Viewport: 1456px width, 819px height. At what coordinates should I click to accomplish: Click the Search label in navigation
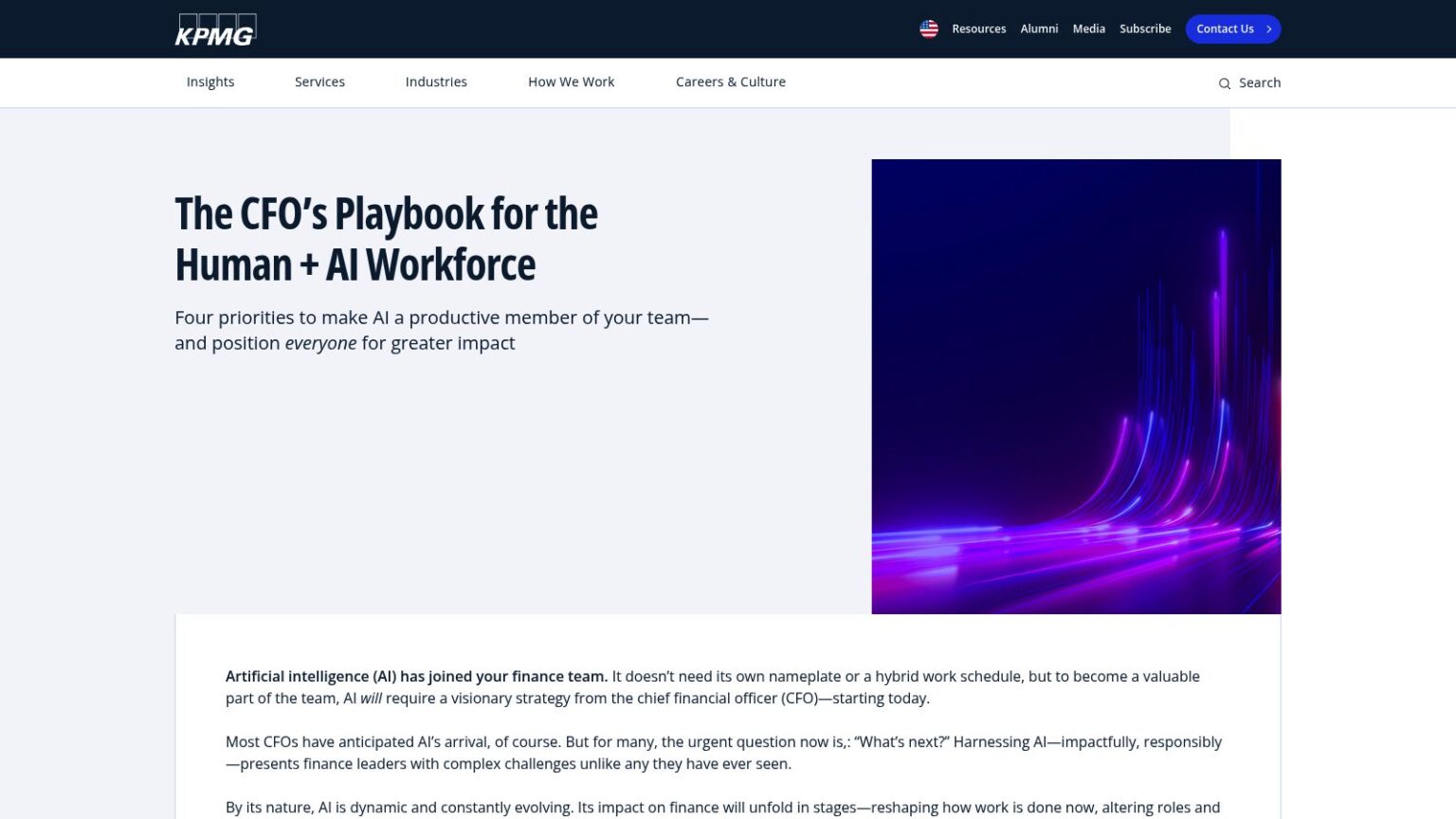(1260, 83)
